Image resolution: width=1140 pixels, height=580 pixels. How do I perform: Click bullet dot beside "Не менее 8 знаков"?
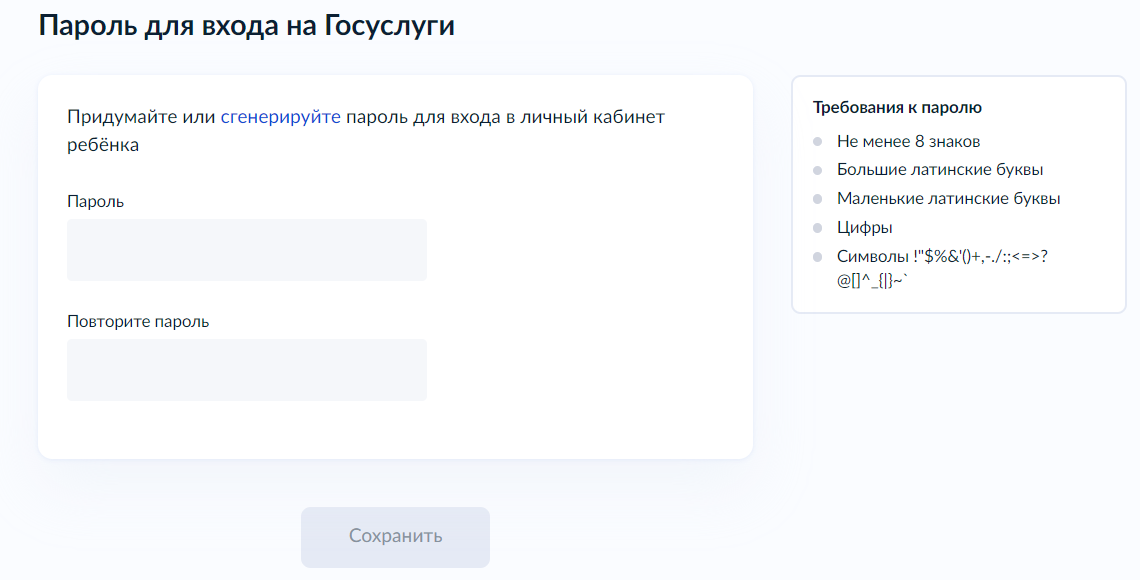tap(817, 142)
